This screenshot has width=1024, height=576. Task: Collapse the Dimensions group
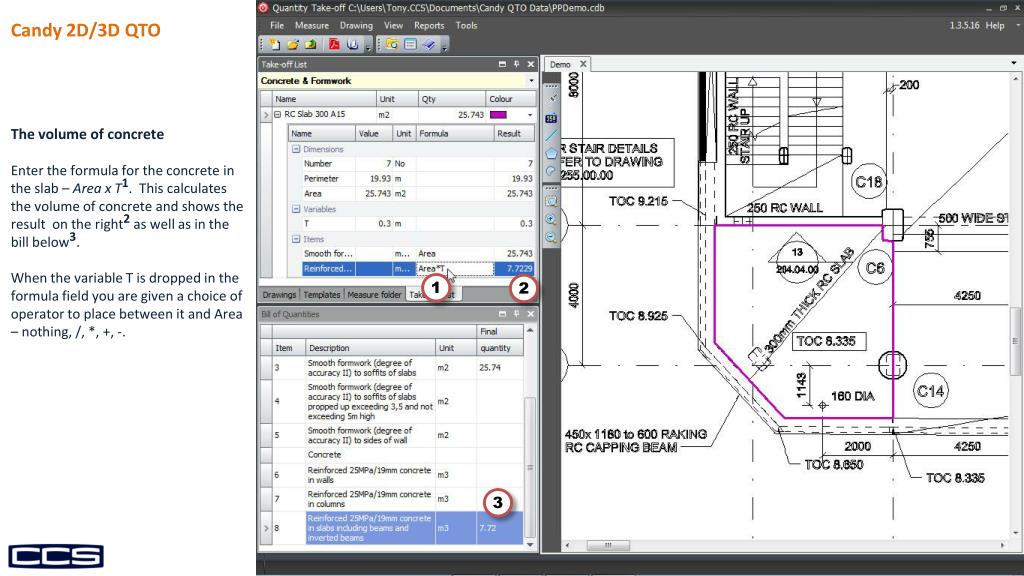point(296,149)
